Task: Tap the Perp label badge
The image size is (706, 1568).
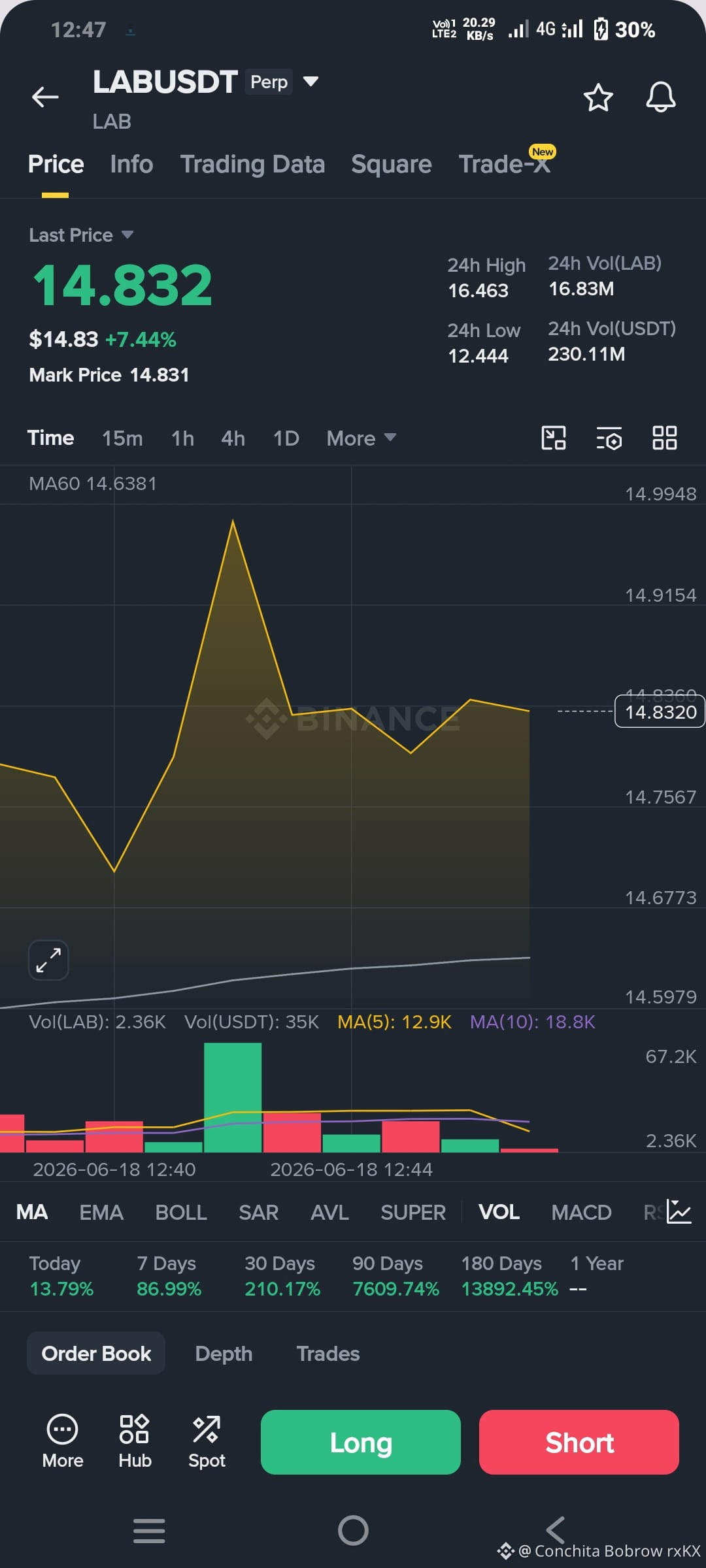Action: pyautogui.click(x=269, y=82)
